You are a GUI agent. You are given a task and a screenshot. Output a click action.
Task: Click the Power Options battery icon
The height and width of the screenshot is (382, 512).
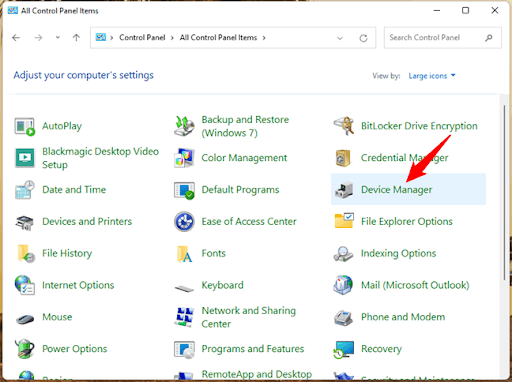click(x=25, y=349)
